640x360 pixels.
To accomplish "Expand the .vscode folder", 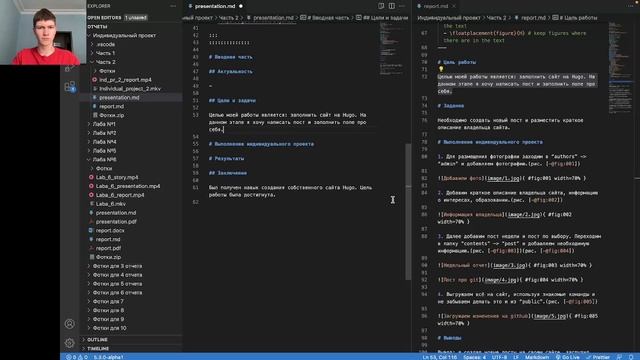I will coord(105,44).
